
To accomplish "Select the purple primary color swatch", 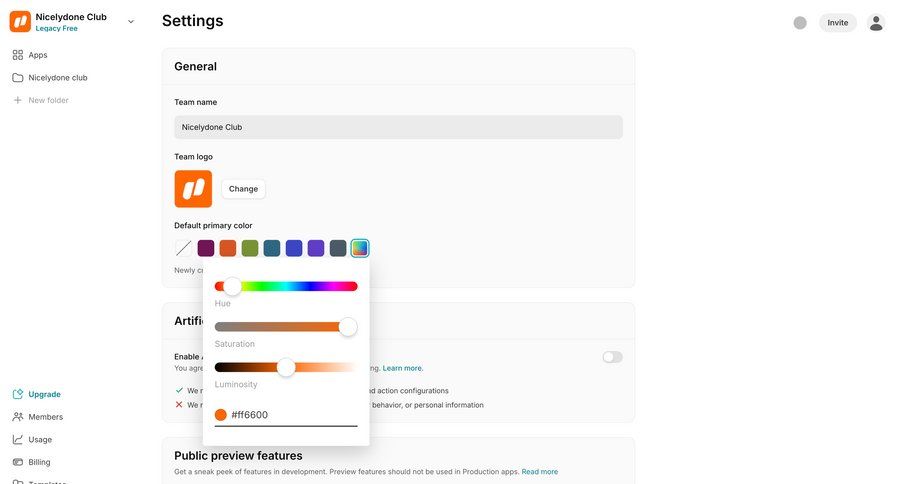I will point(316,248).
